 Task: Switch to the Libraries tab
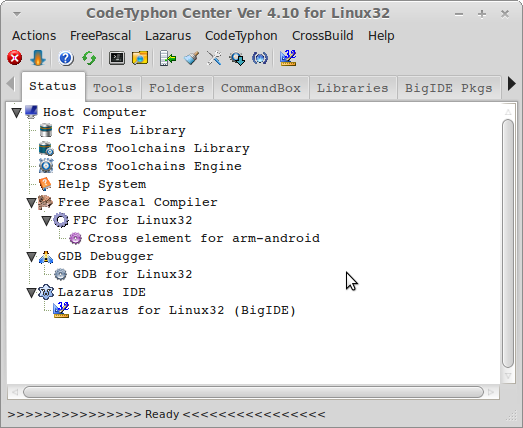point(353,88)
